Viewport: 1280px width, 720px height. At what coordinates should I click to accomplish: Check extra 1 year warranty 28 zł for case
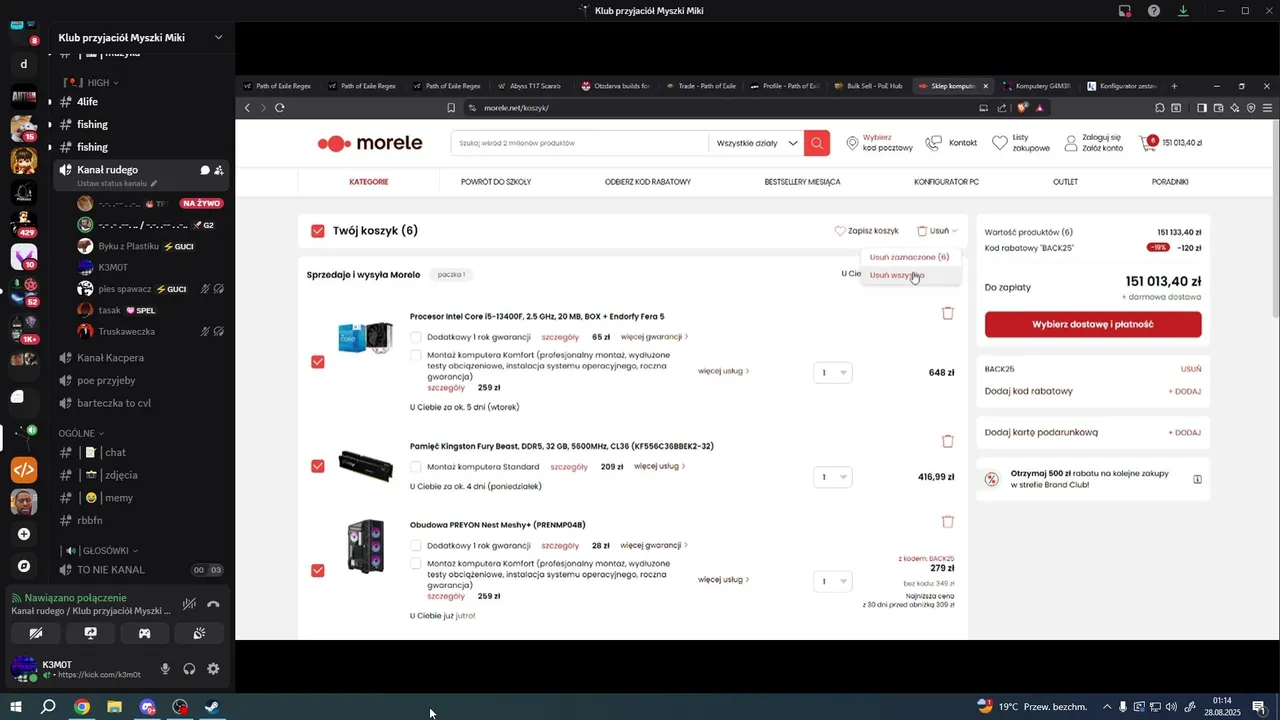click(x=416, y=545)
